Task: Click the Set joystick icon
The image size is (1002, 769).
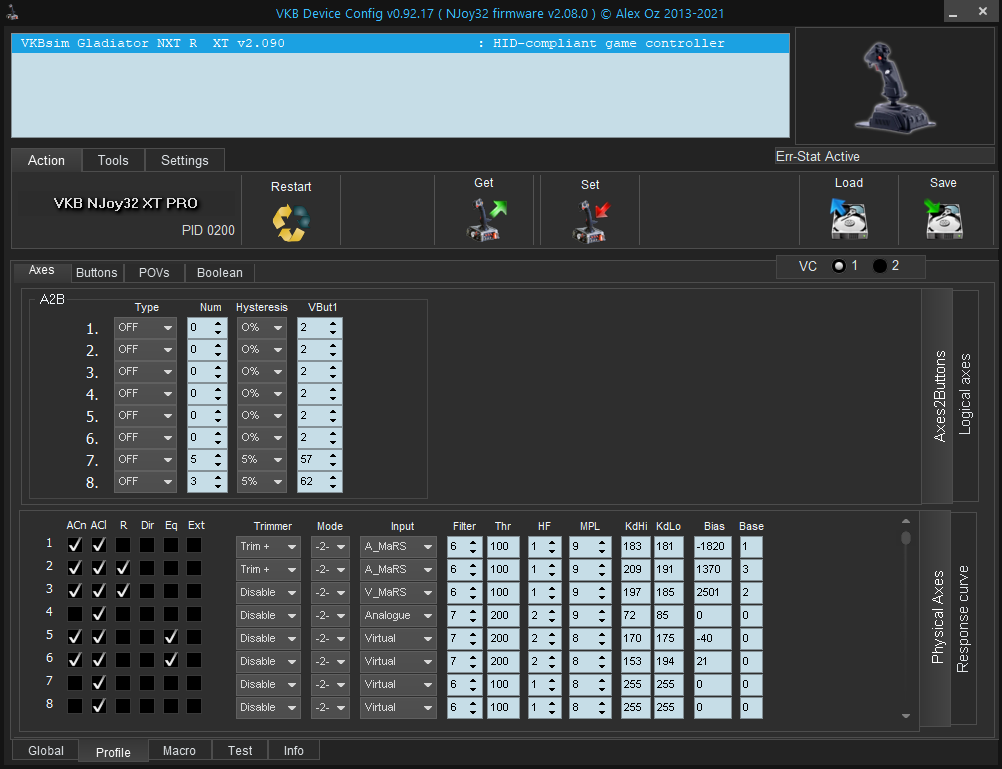Action: (x=592, y=221)
